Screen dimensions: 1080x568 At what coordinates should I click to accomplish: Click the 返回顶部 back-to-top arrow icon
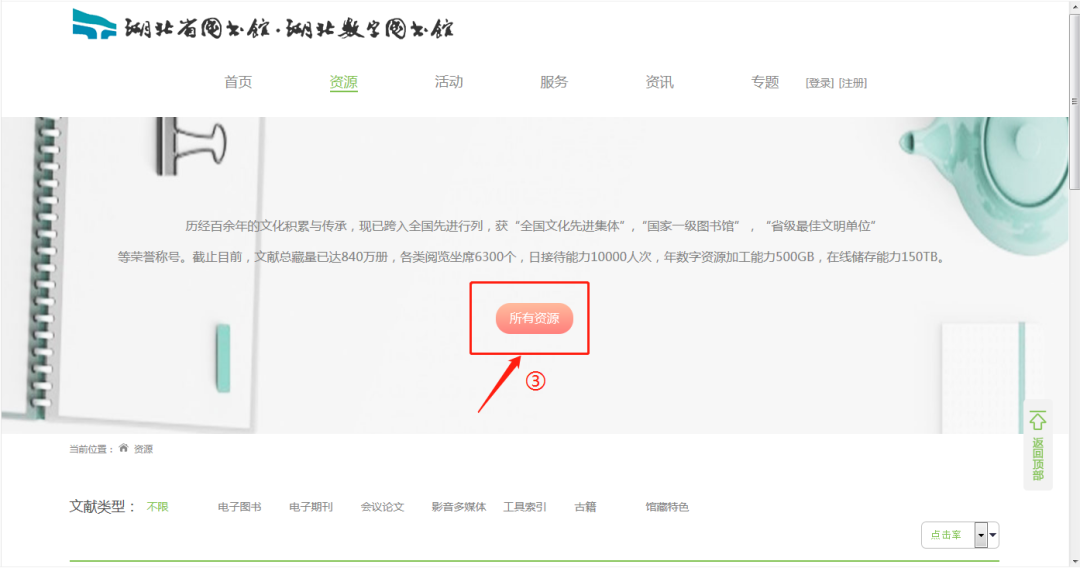1038,421
